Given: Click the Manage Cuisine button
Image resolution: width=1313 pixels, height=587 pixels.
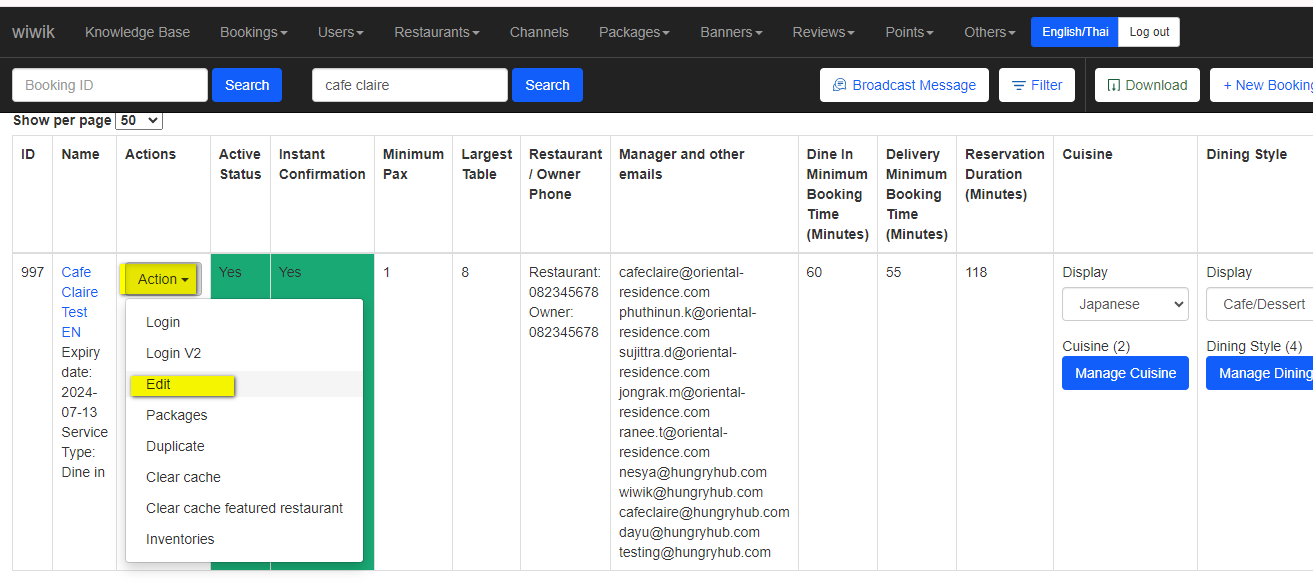Looking at the screenshot, I should click(1125, 373).
